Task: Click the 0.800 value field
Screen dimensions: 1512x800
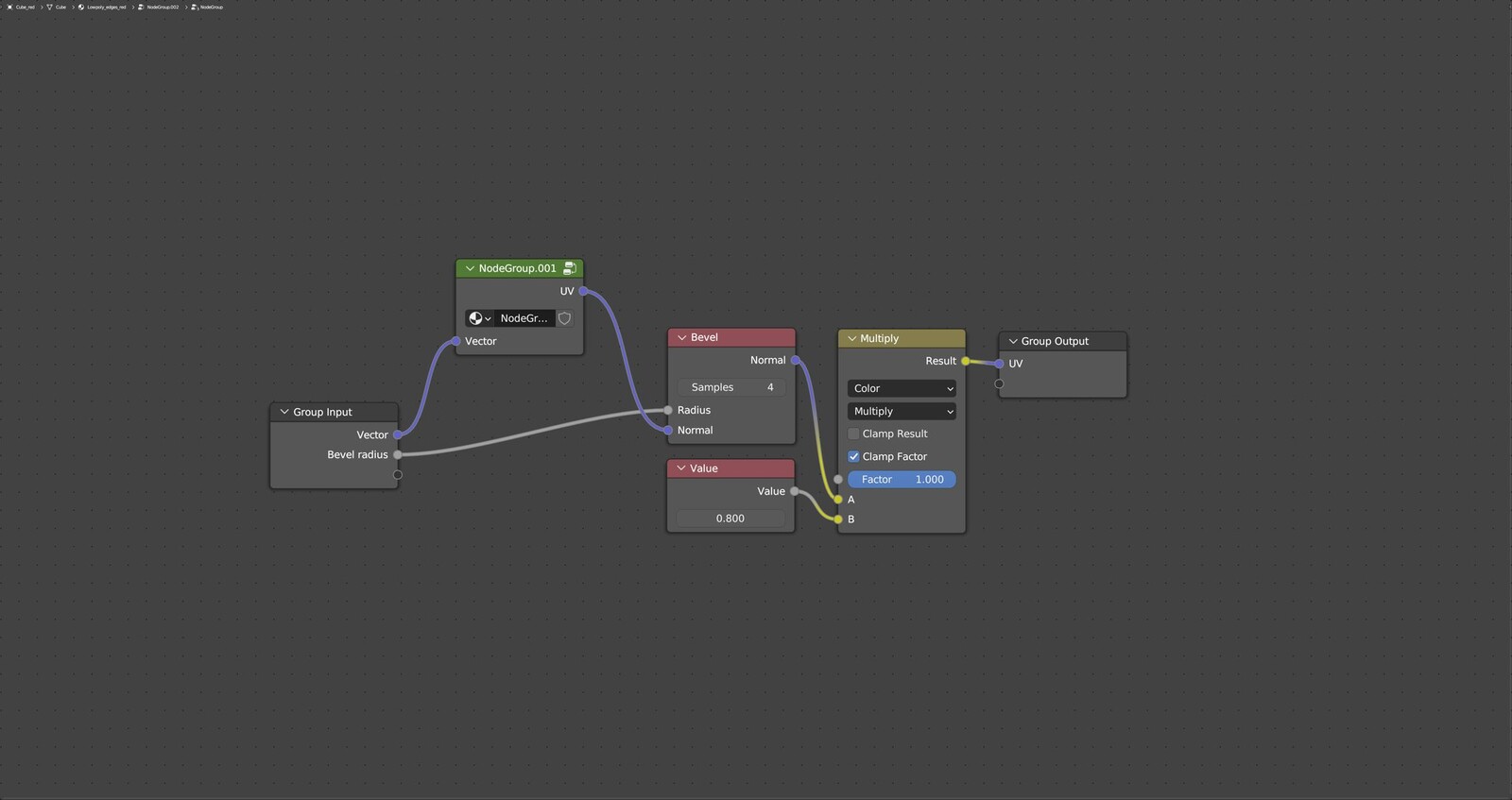Action: tap(731, 519)
